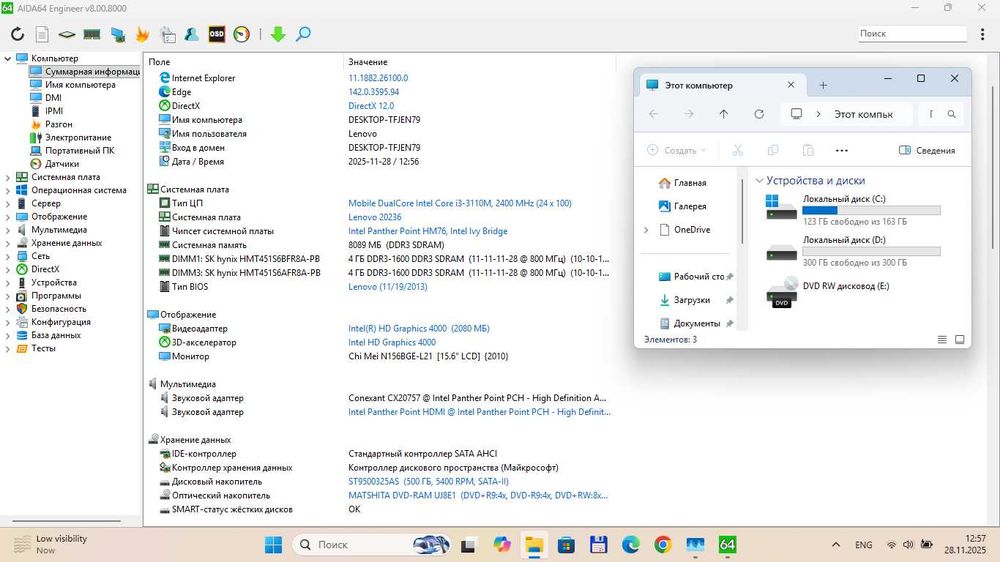
Task: Open the ST9500325AS disk drive link
Action: tap(429, 482)
